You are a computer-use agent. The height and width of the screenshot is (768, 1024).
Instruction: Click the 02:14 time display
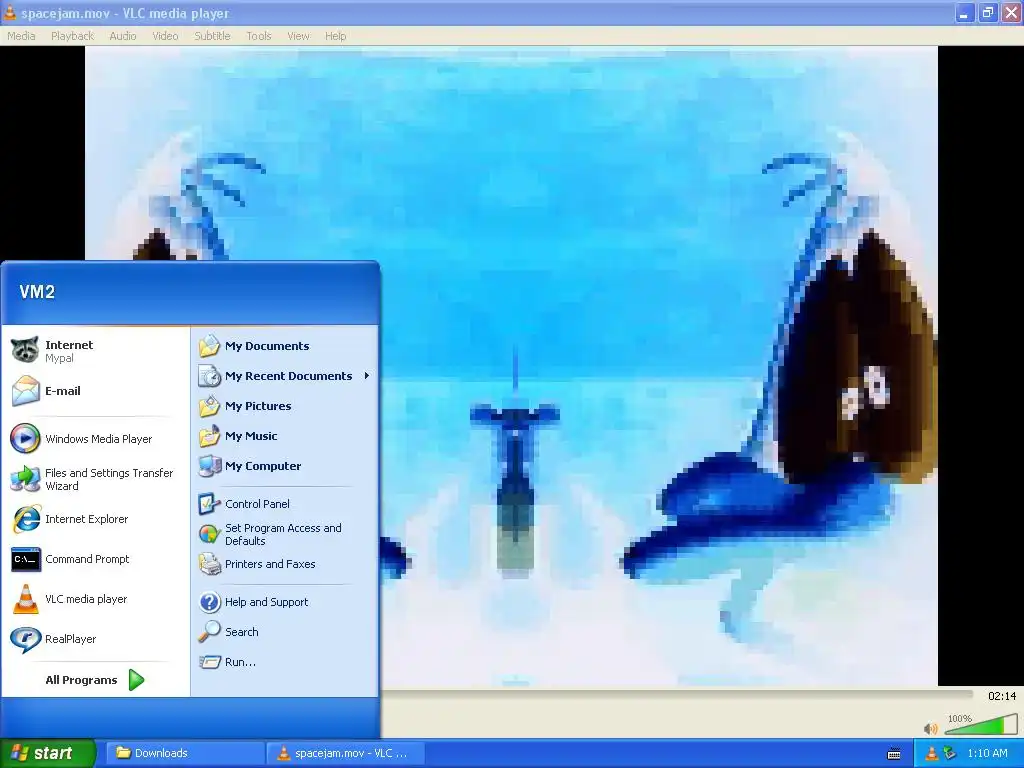(1002, 696)
